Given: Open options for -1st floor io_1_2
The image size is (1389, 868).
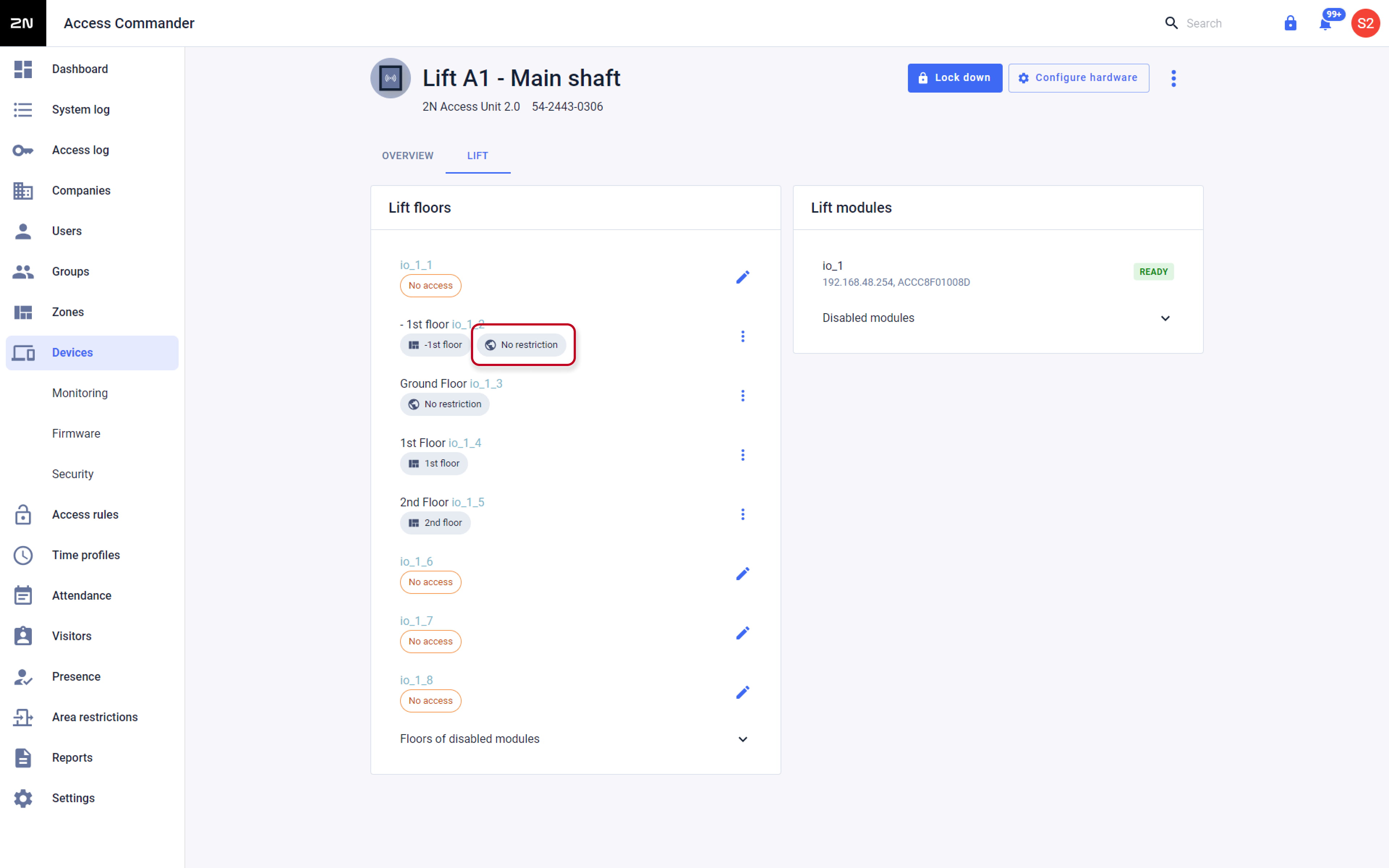Looking at the screenshot, I should (743, 336).
